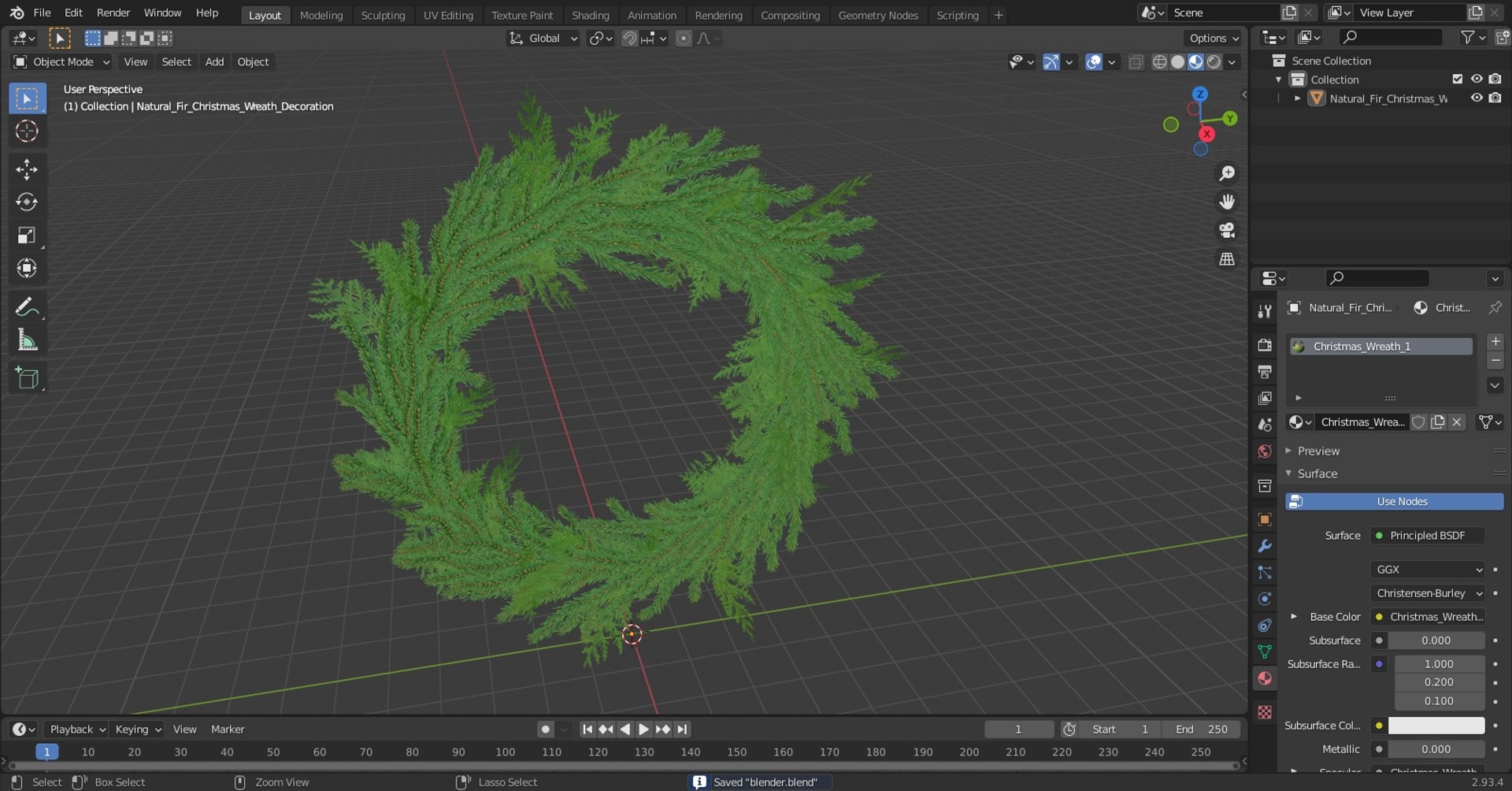The height and width of the screenshot is (791, 1512).
Task: Click the Metallic value slider
Action: tap(1436, 749)
